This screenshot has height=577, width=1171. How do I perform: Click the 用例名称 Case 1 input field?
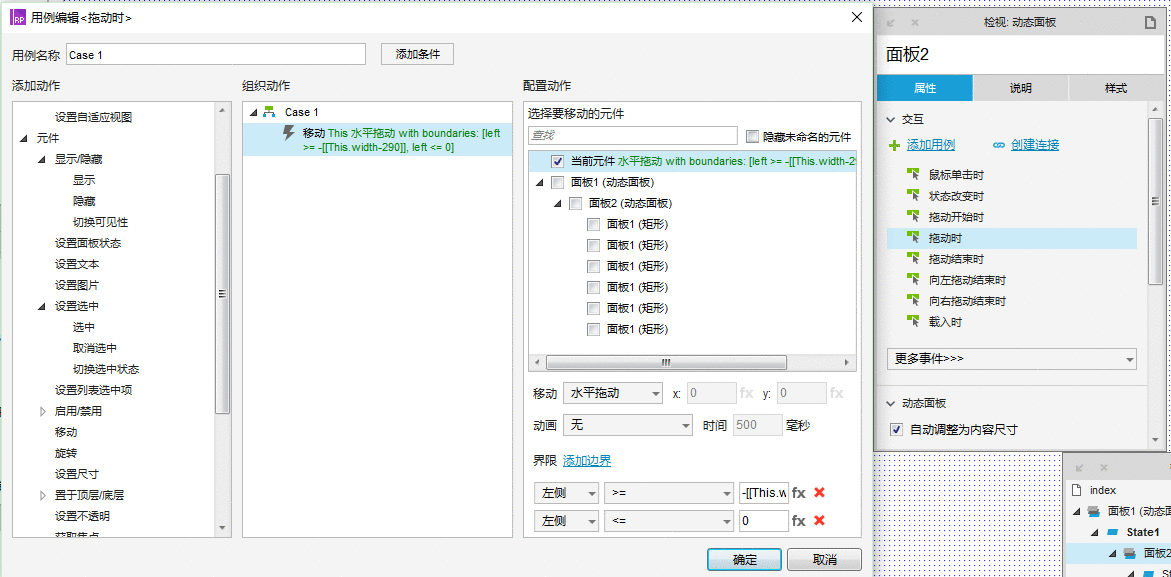click(x=216, y=54)
